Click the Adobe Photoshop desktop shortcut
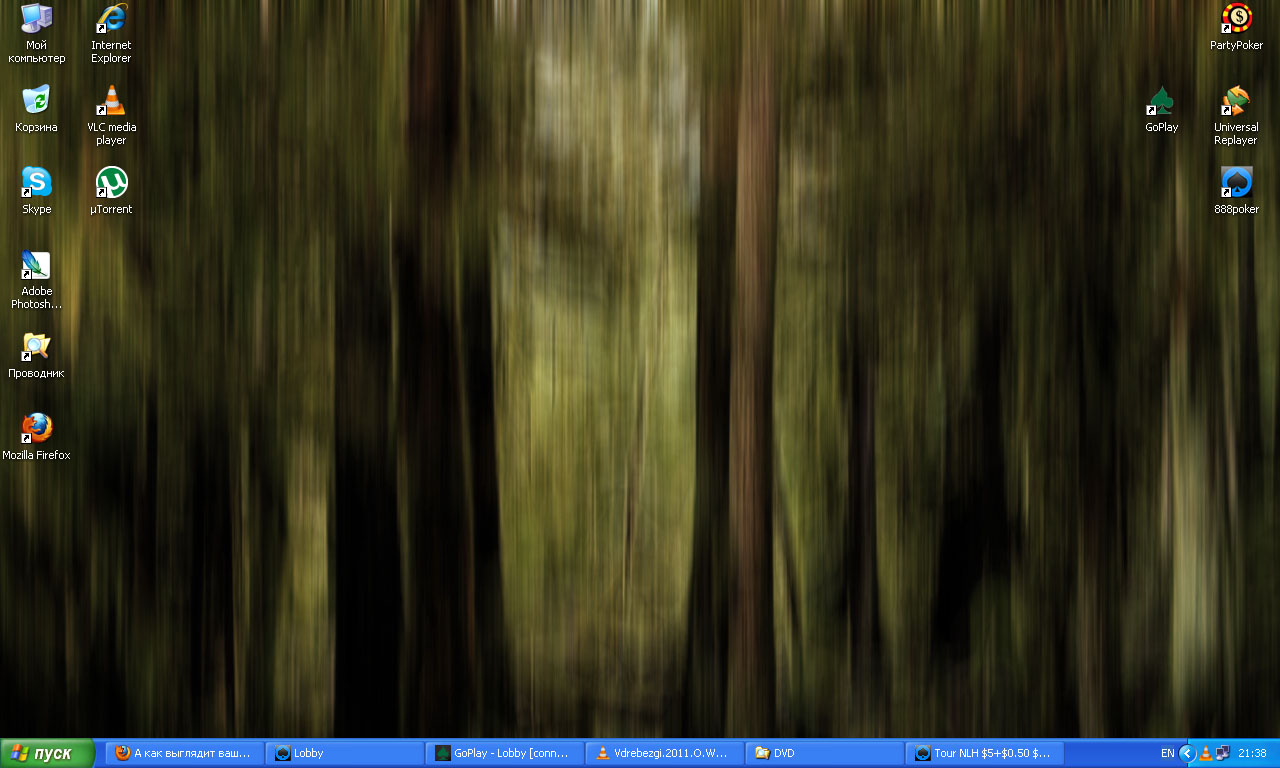The height and width of the screenshot is (768, 1280). [37, 279]
